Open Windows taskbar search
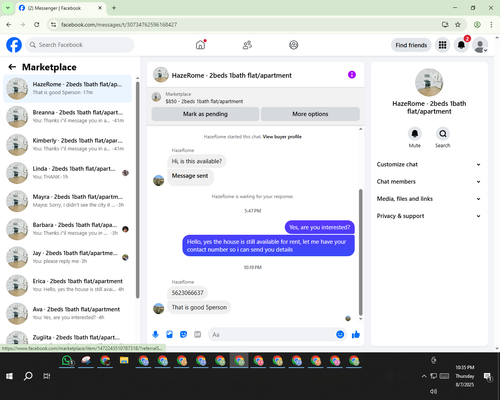500x400 pixels. click(x=28, y=376)
